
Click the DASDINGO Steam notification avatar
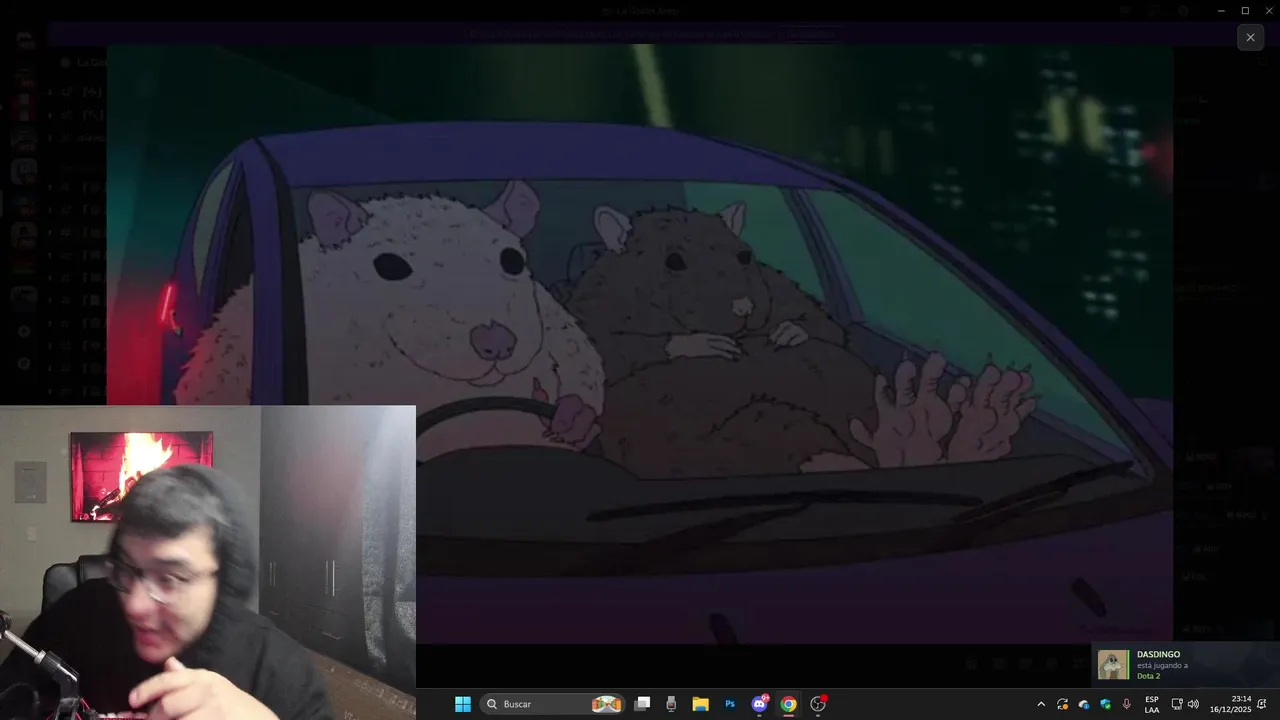tap(1113, 665)
